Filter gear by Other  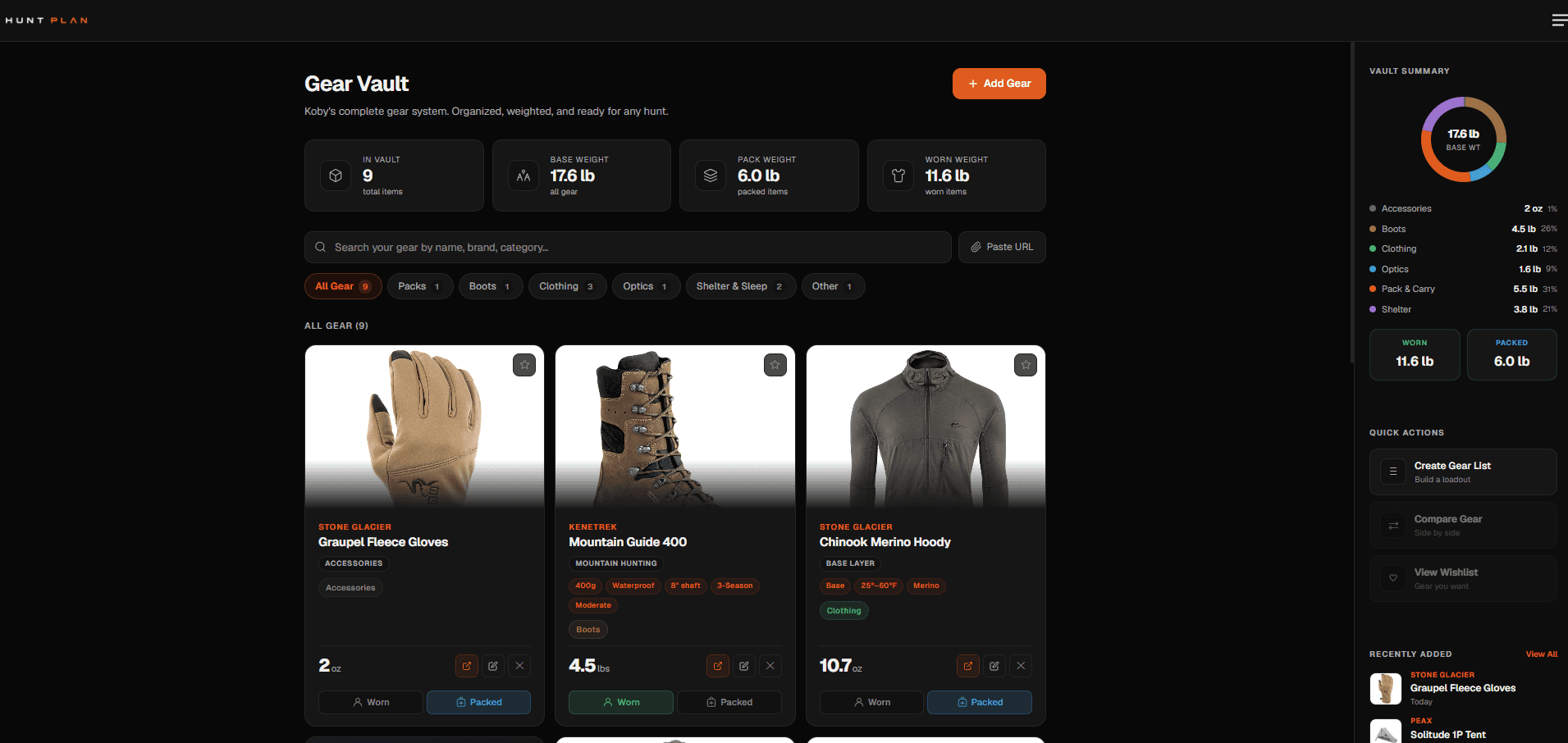point(833,286)
